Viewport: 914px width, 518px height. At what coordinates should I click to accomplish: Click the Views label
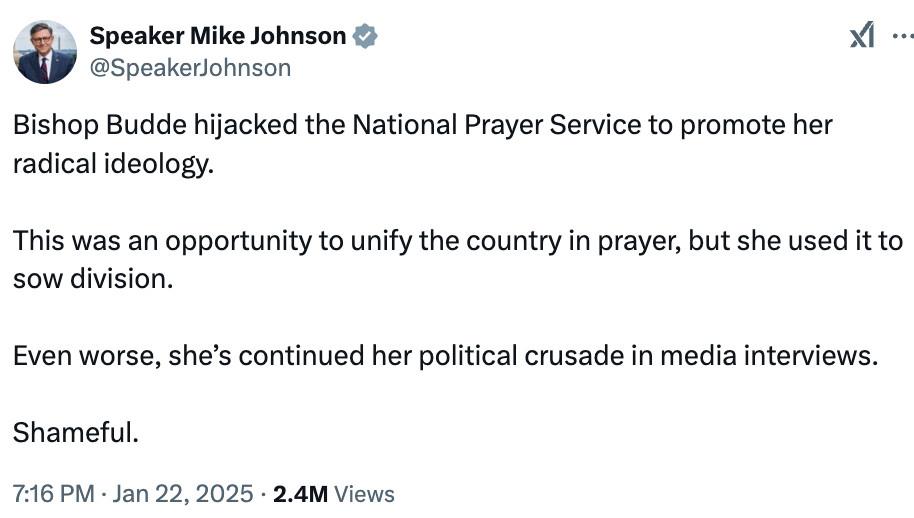coord(363,494)
